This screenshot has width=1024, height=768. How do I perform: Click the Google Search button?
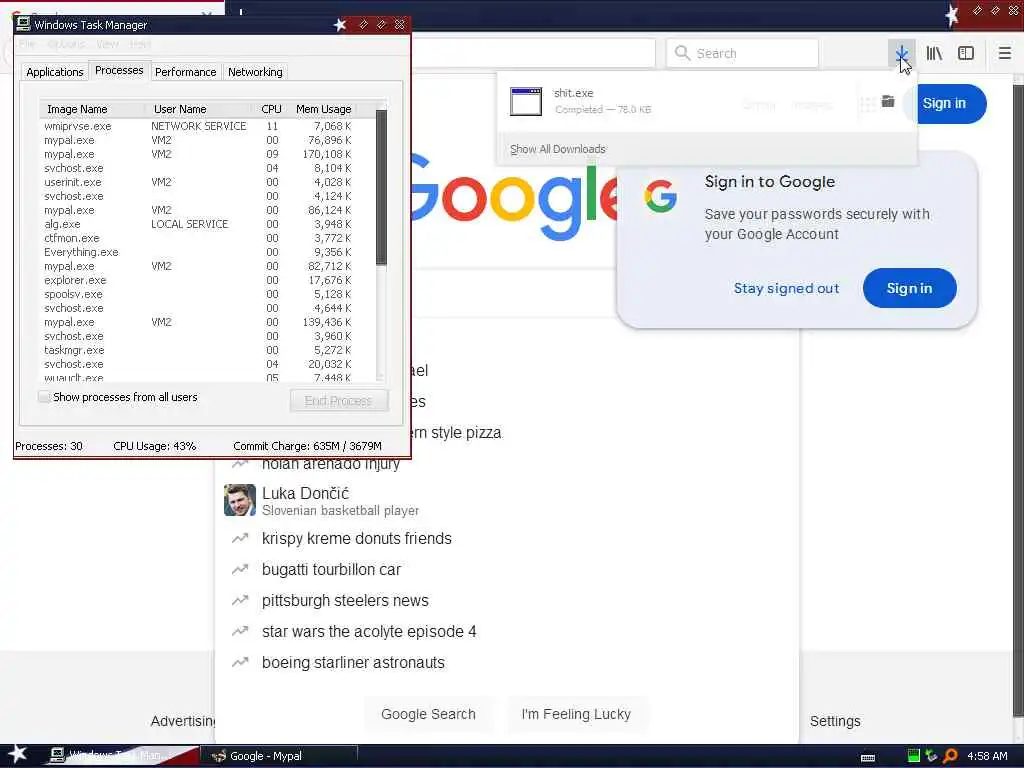(x=428, y=714)
